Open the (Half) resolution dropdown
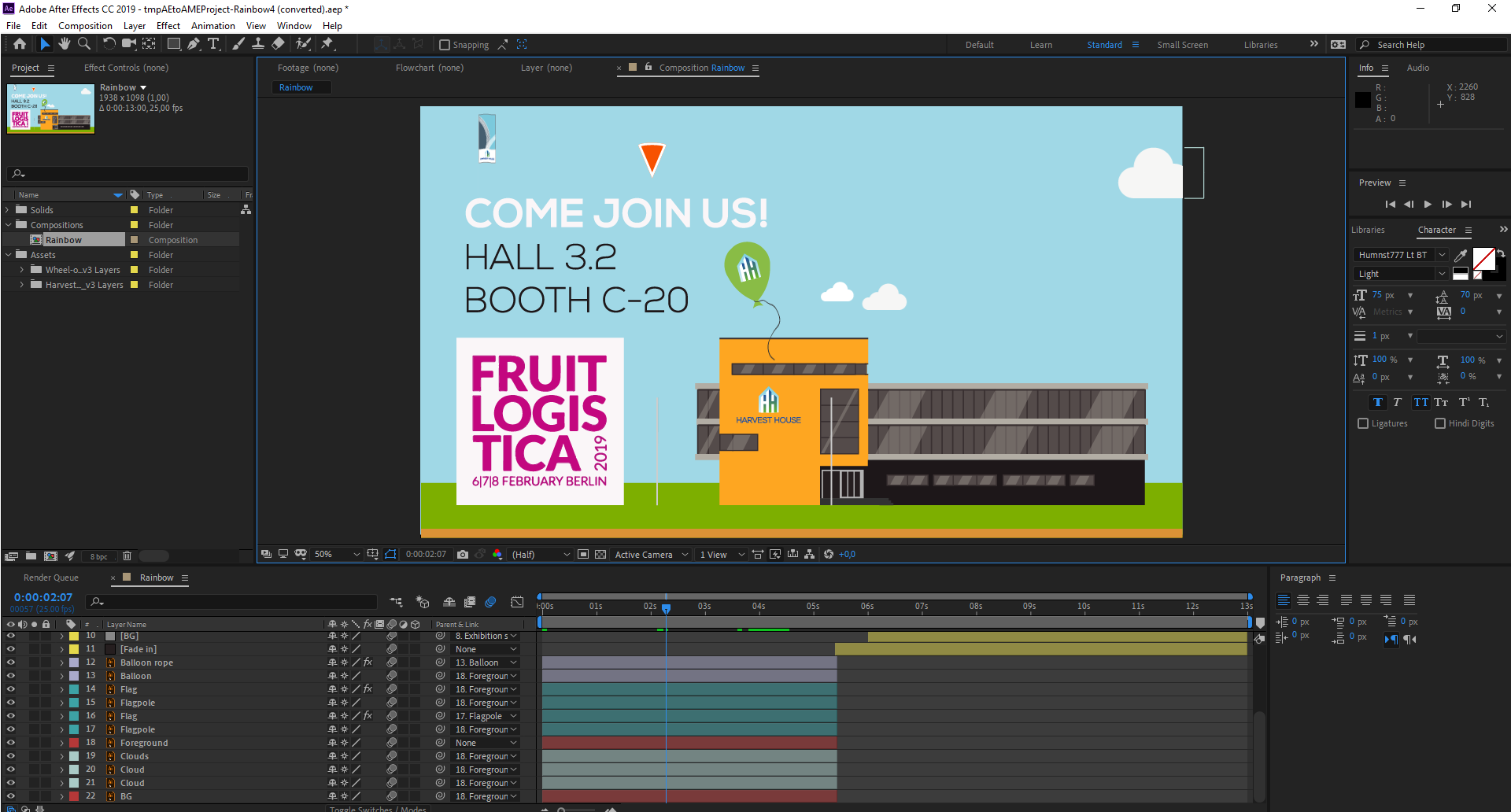Viewport: 1511px width, 812px height. tap(541, 555)
